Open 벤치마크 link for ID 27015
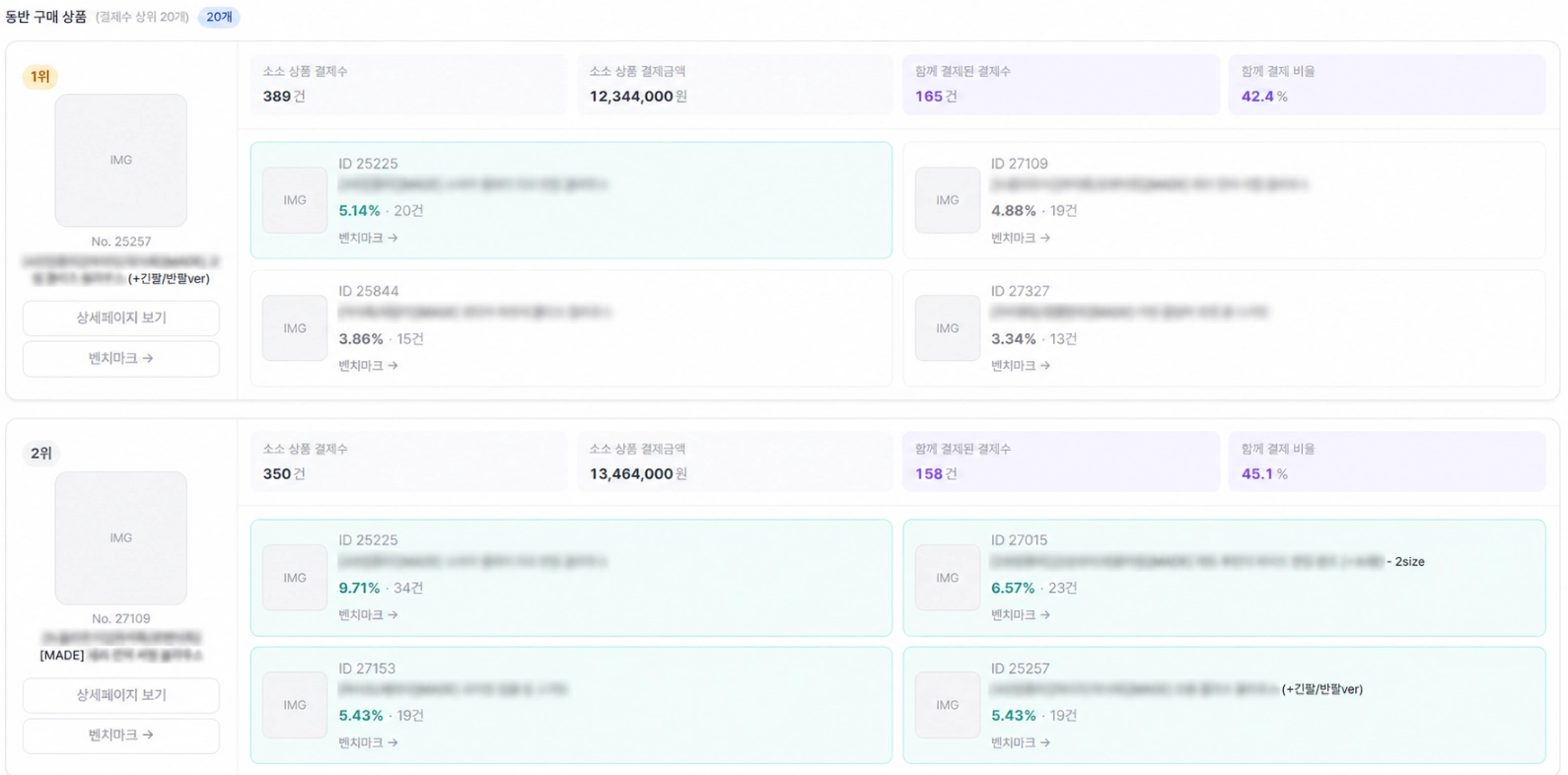 click(1020, 615)
